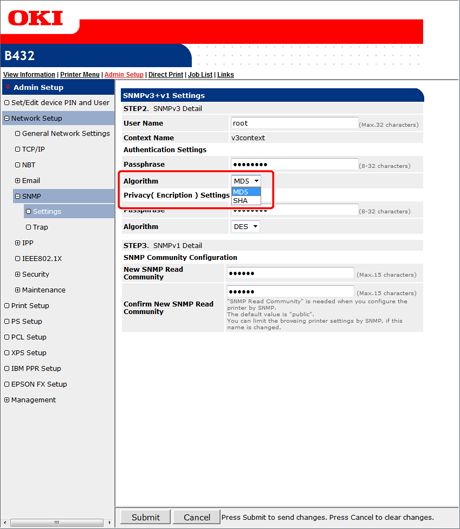This screenshot has height=529, width=460.
Task: Collapse the Network Setup tree icon
Action: (x=7, y=118)
